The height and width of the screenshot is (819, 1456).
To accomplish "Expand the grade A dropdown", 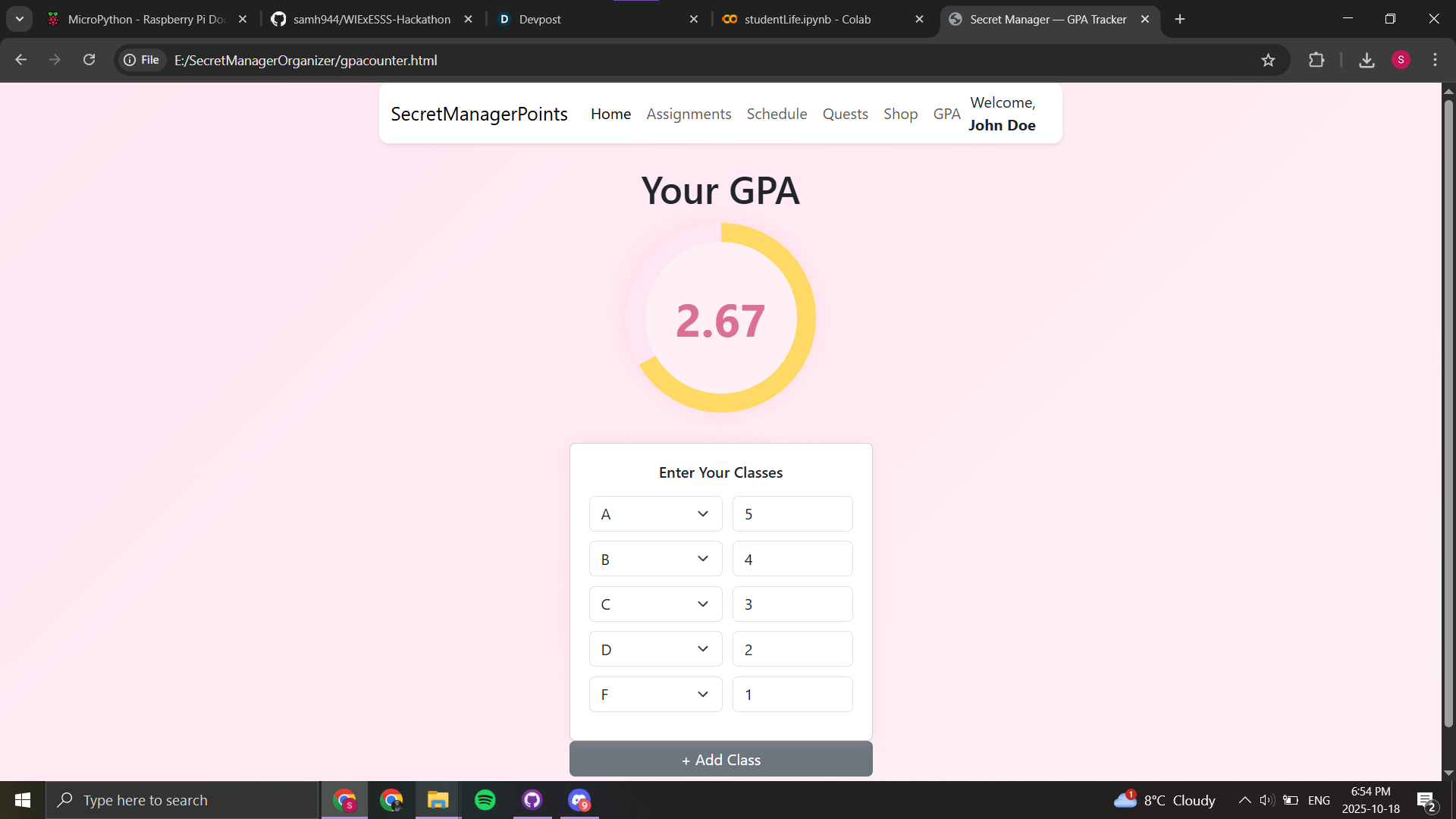I will (x=655, y=514).
